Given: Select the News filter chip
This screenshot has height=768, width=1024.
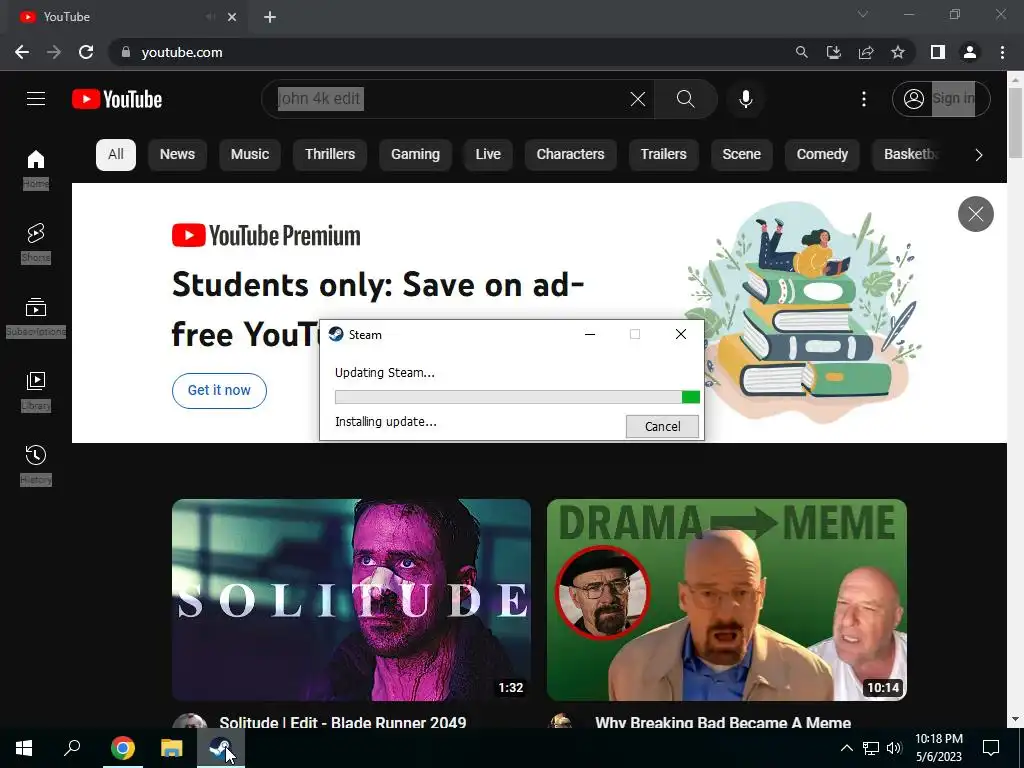Looking at the screenshot, I should [177, 155].
